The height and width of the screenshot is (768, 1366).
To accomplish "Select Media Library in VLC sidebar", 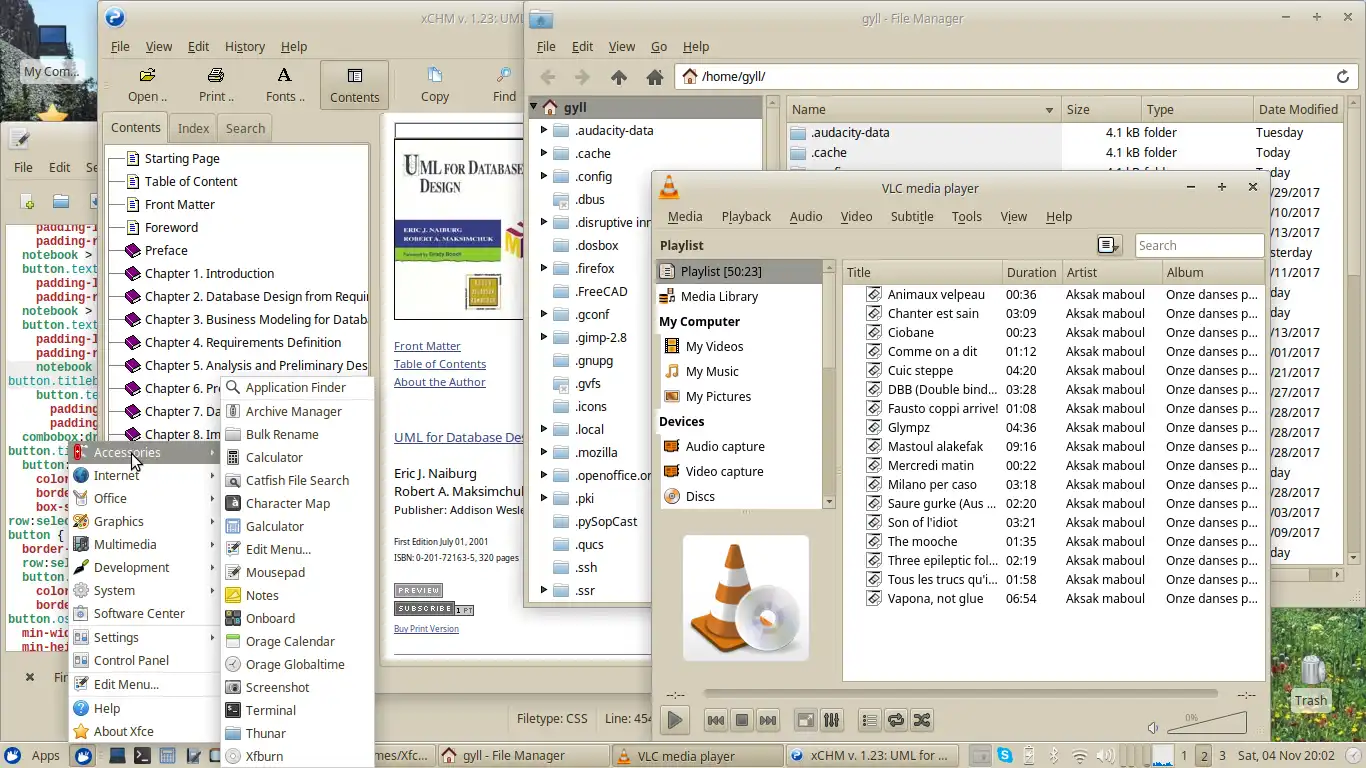I will (x=739, y=296).
